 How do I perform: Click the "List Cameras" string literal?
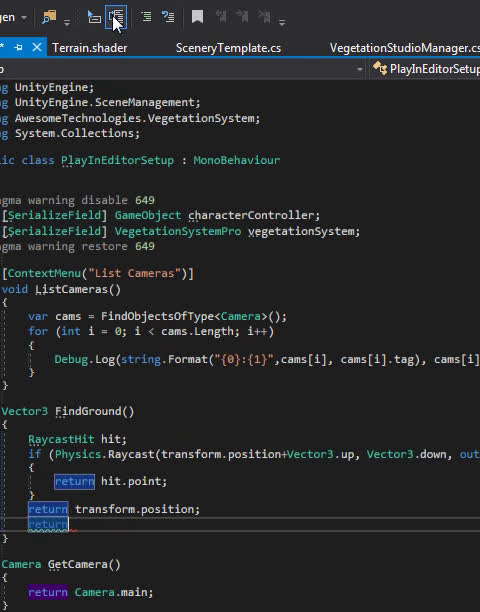[134, 273]
